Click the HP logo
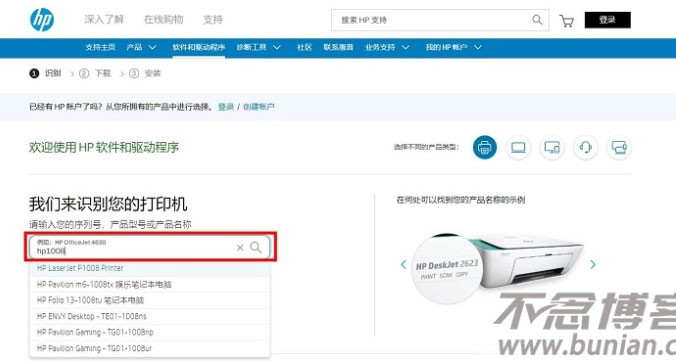 click(x=42, y=19)
